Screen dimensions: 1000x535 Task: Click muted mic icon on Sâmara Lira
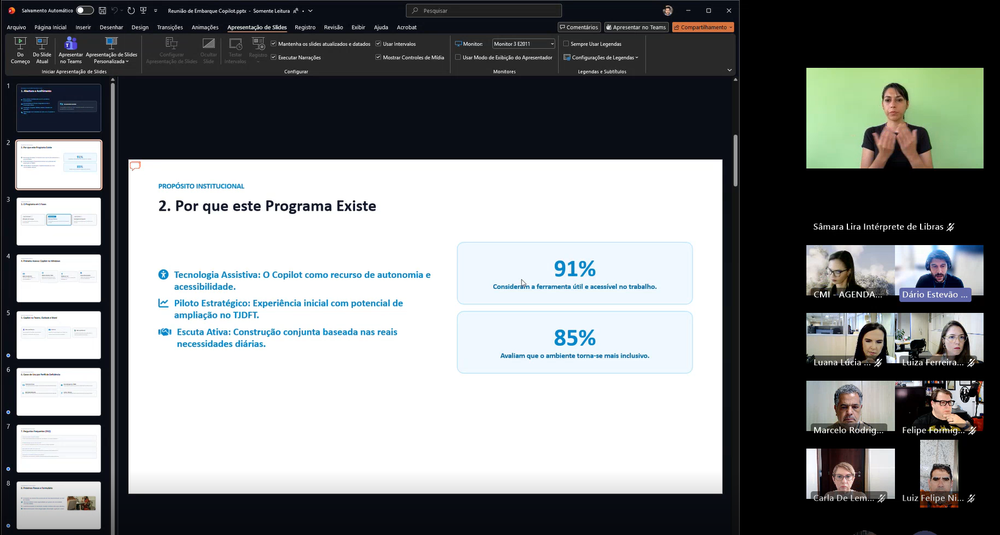click(950, 227)
